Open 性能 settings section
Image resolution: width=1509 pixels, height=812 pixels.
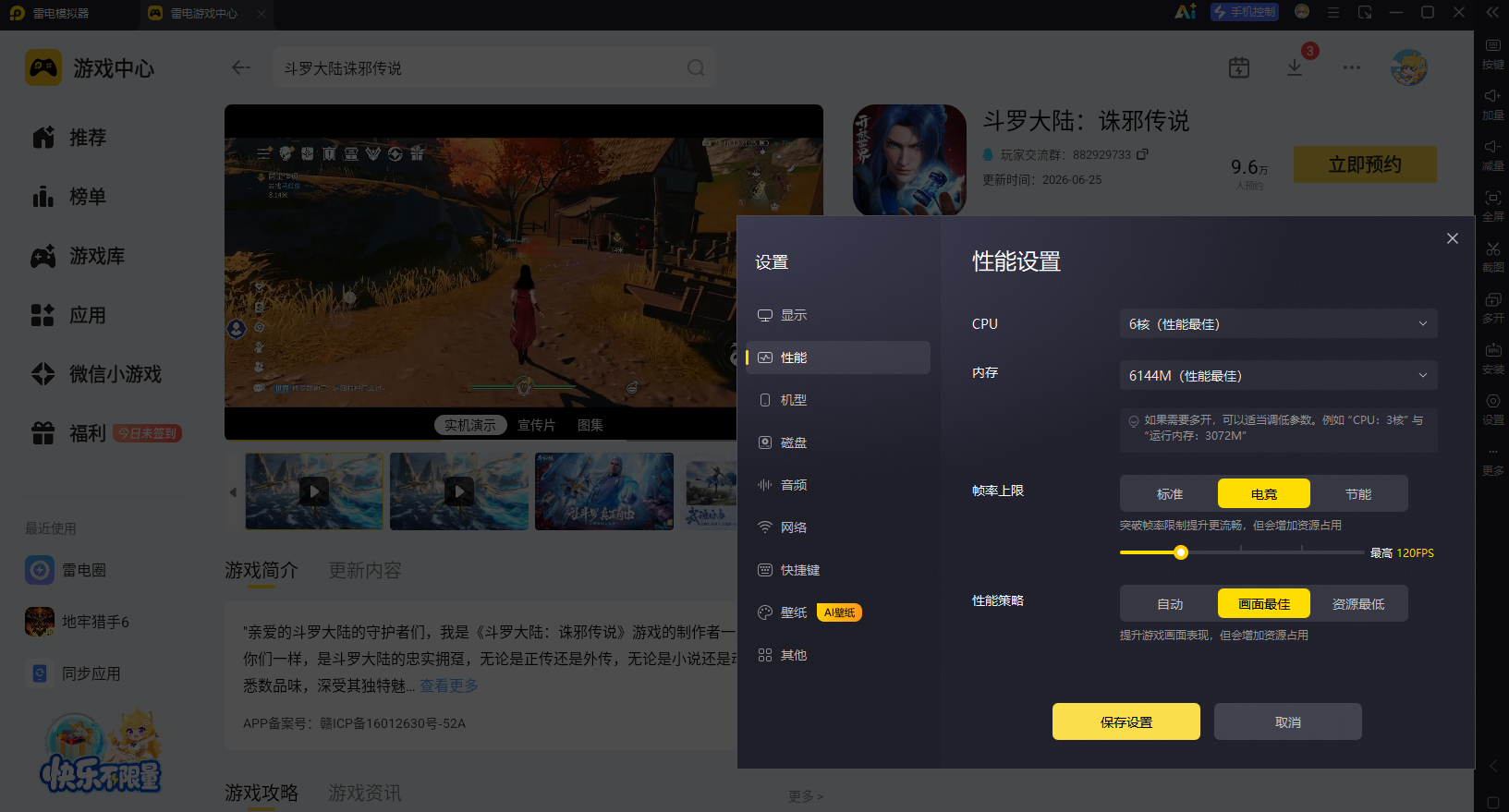tap(838, 358)
